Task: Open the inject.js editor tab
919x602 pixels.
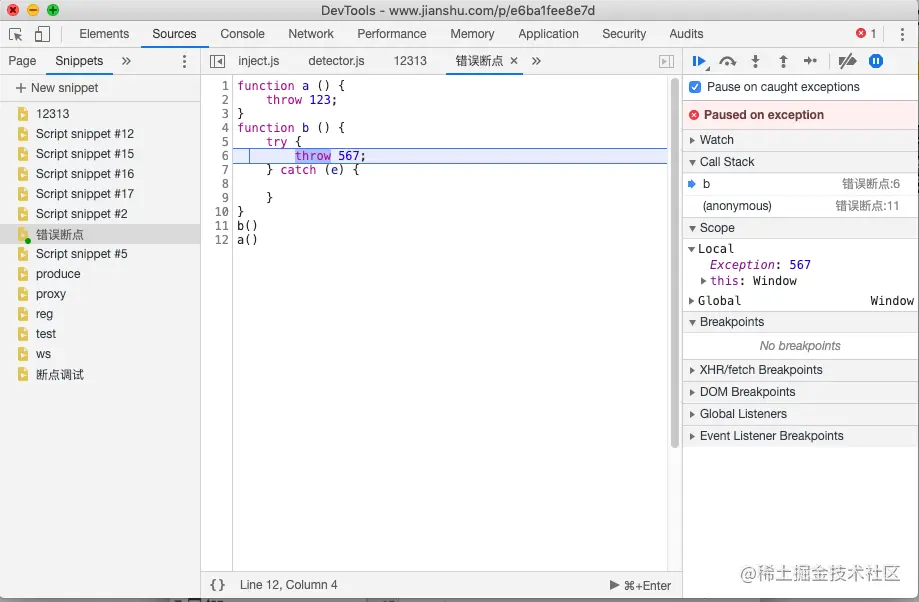Action: 258,61
